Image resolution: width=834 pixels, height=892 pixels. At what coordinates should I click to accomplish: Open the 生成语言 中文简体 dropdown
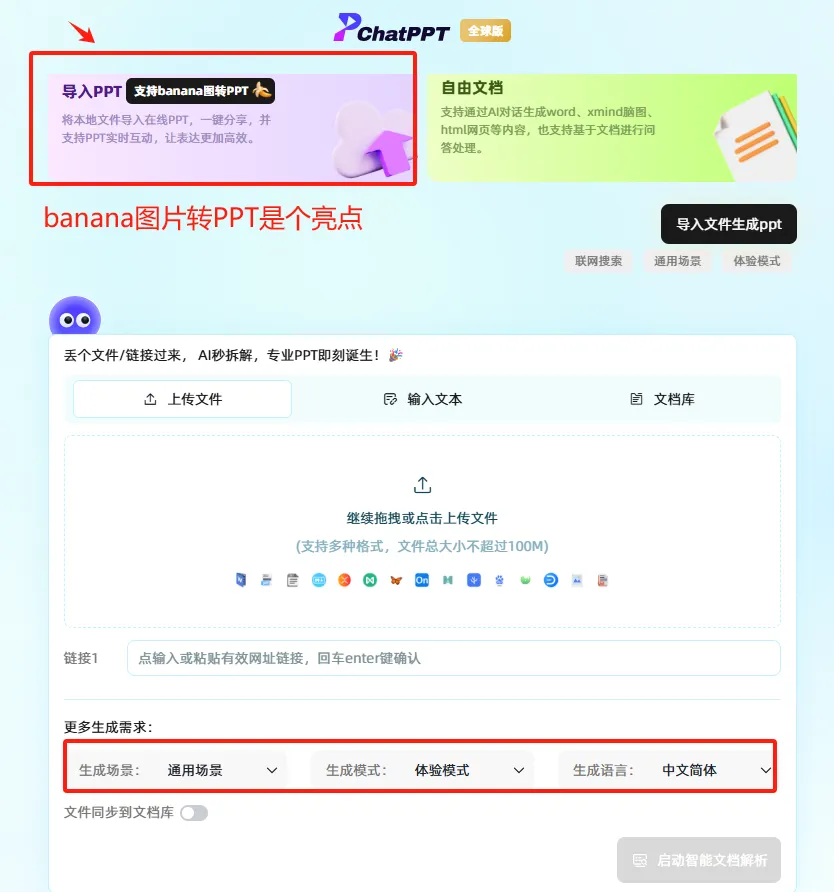666,770
